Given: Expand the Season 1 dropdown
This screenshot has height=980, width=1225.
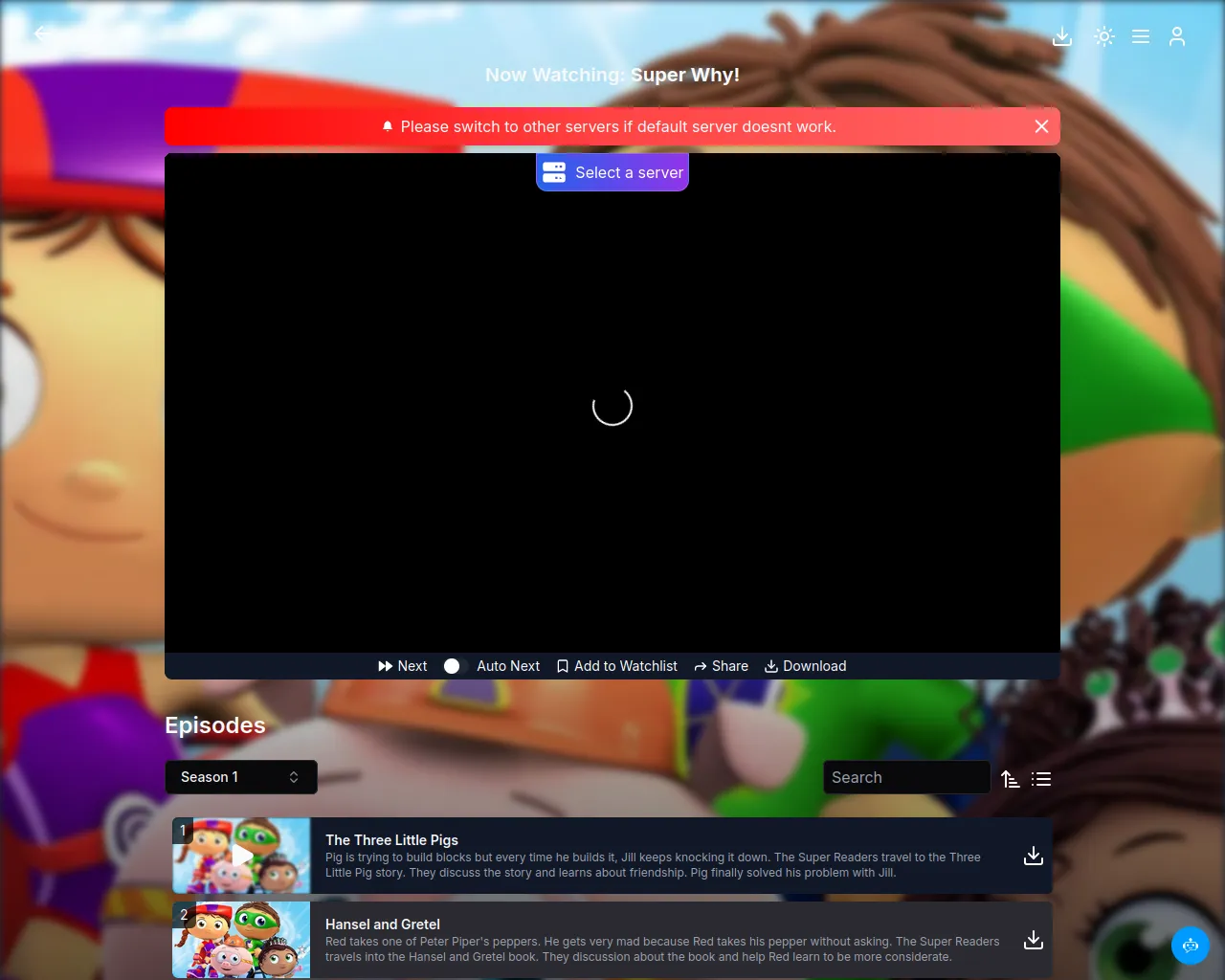Looking at the screenshot, I should click(x=241, y=777).
